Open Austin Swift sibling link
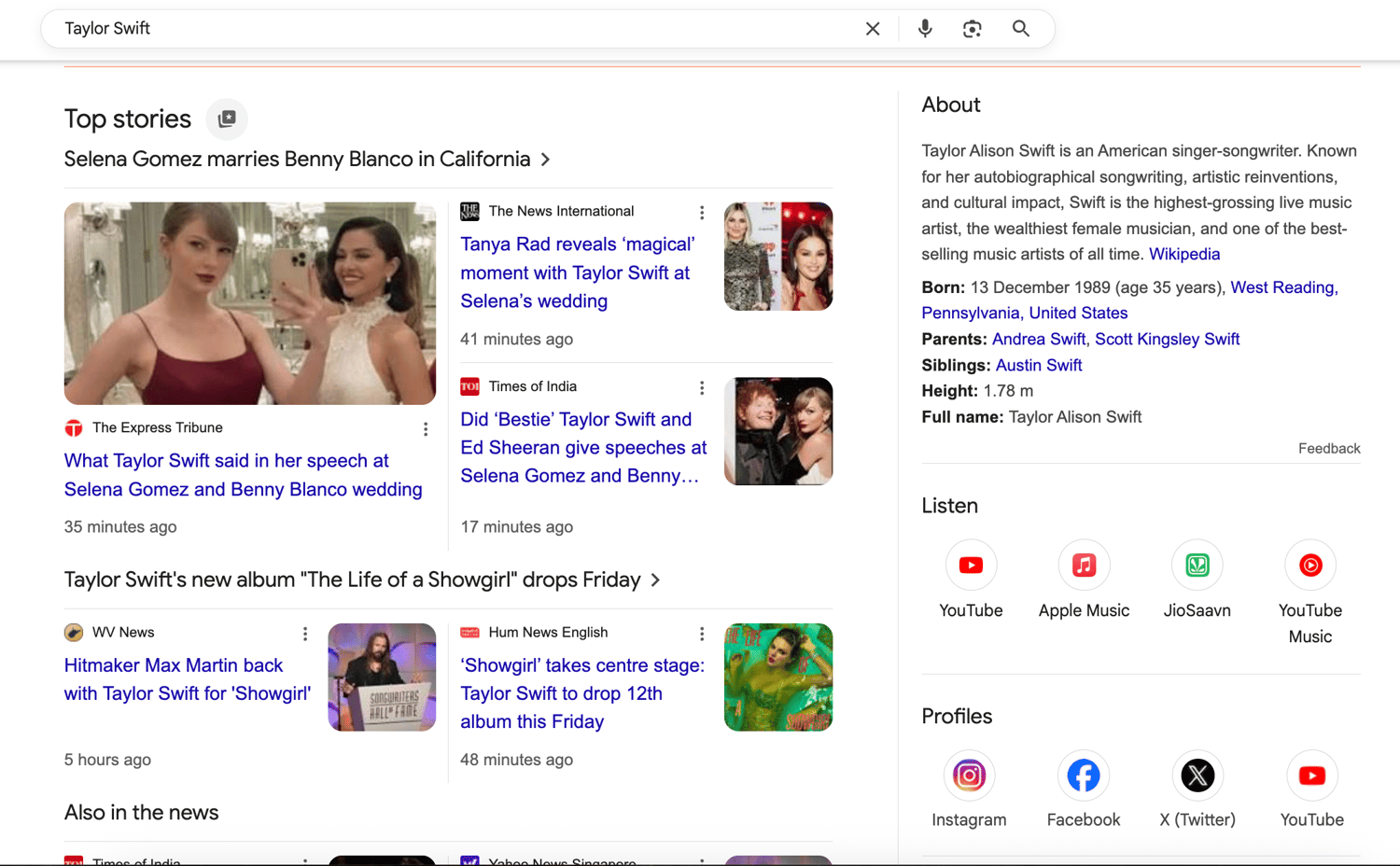Viewport: 1400px width, 866px height. point(1039,366)
